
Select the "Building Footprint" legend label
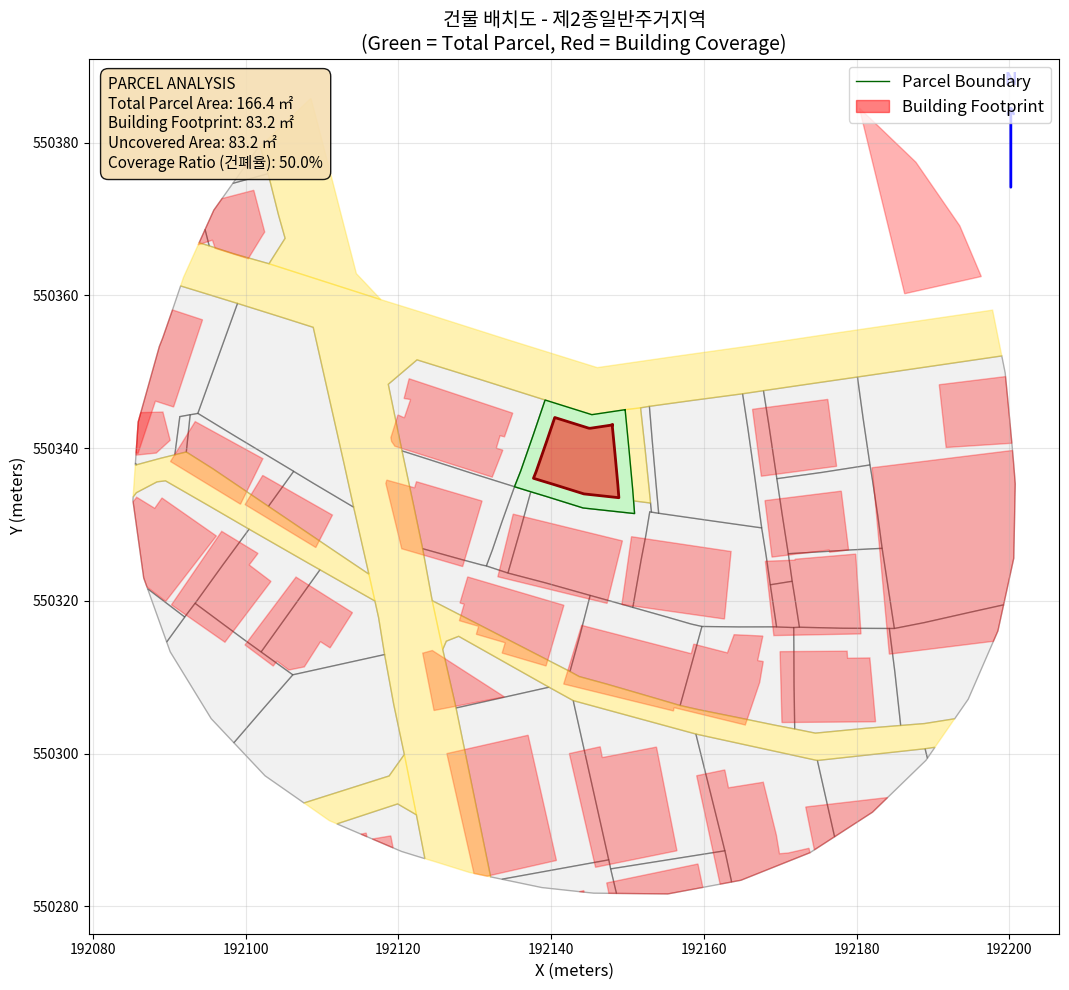972,106
